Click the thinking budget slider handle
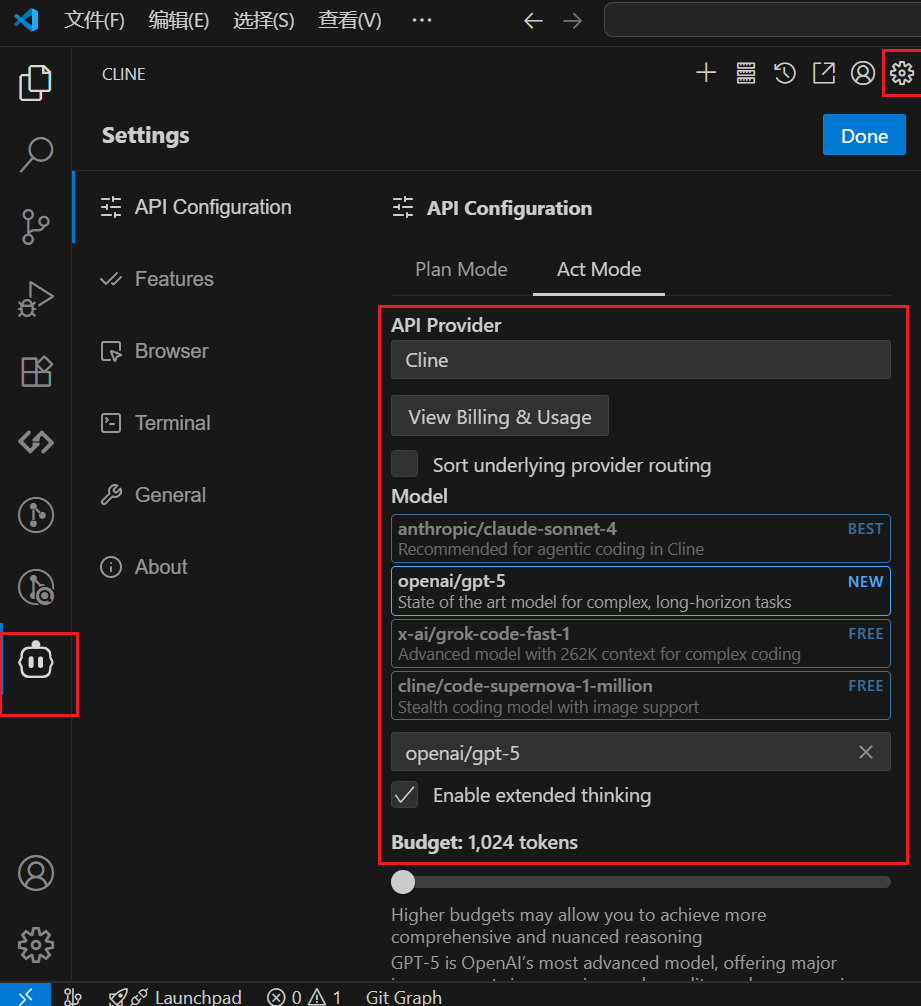921x1006 pixels. [403, 882]
